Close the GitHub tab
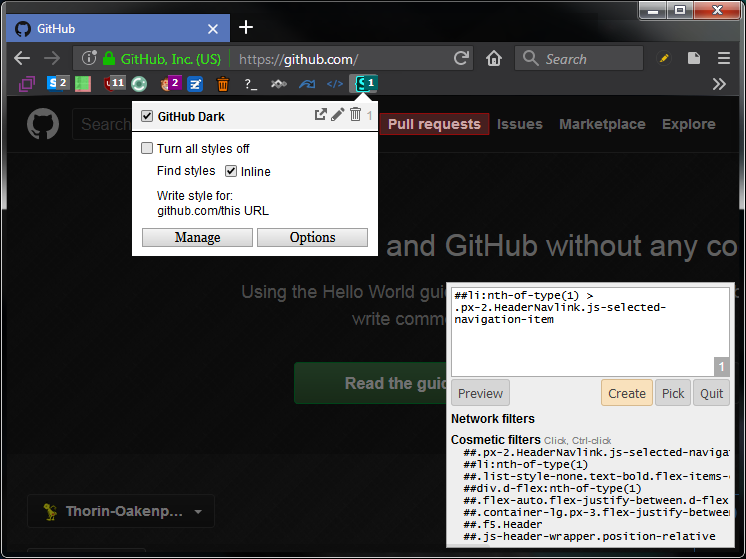This screenshot has width=746, height=559. pos(213,29)
